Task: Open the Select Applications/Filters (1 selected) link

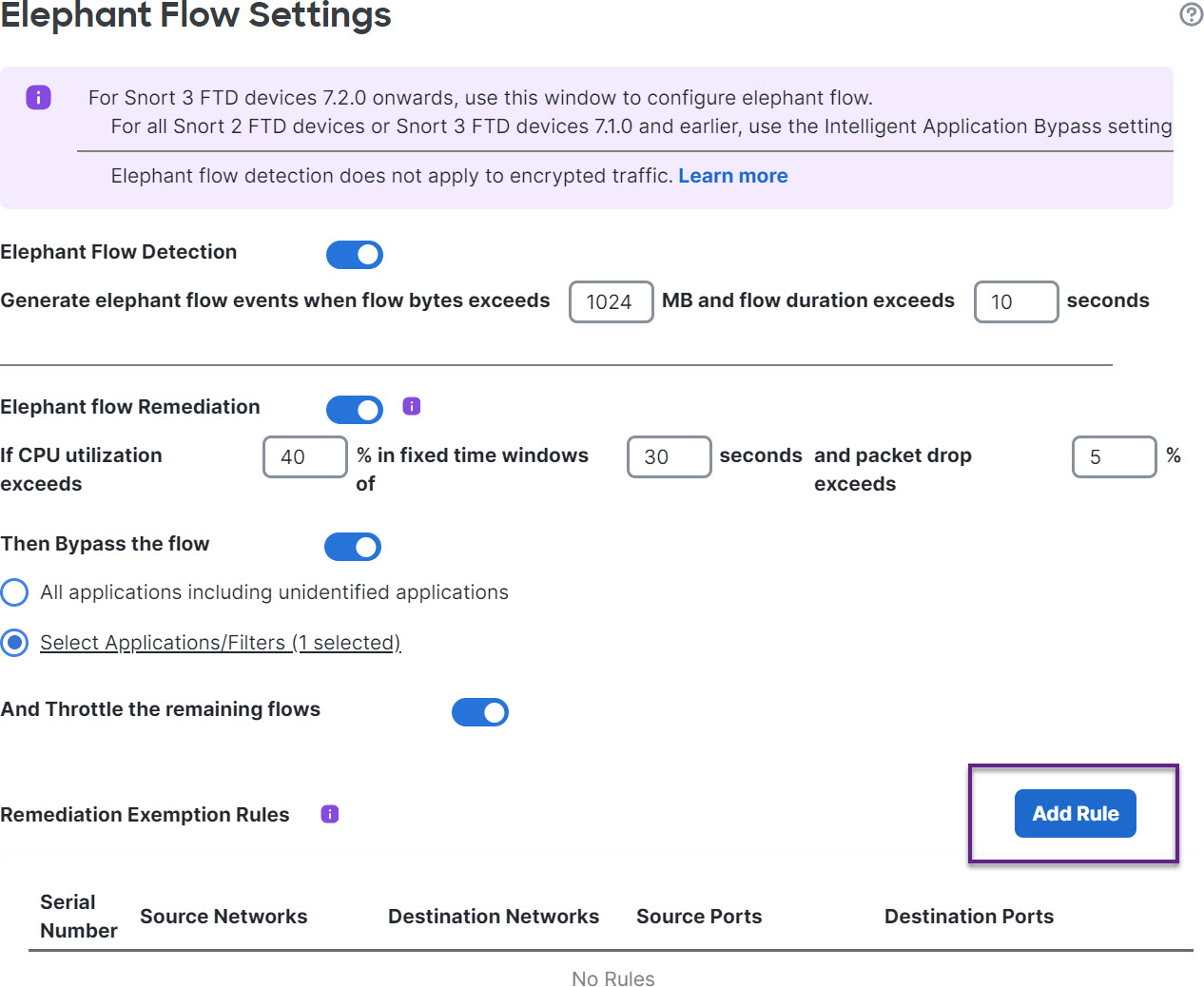Action: [x=220, y=643]
